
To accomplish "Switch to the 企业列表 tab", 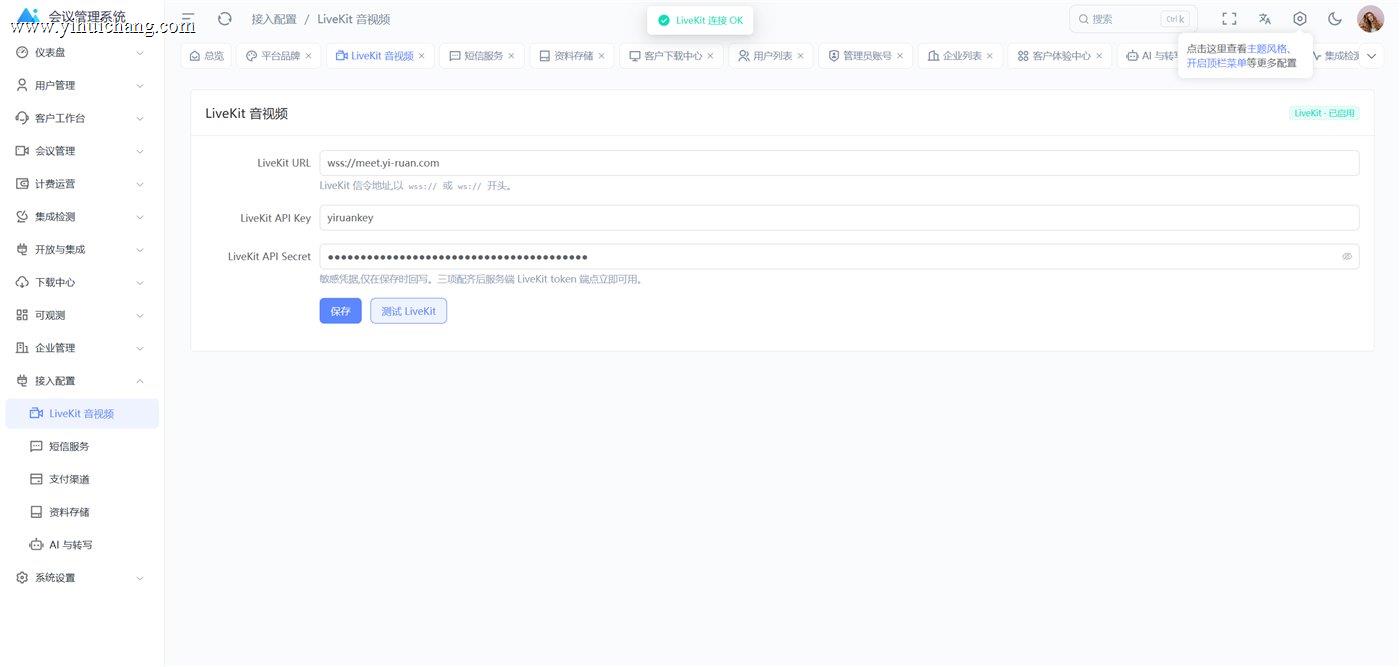I will (x=962, y=56).
